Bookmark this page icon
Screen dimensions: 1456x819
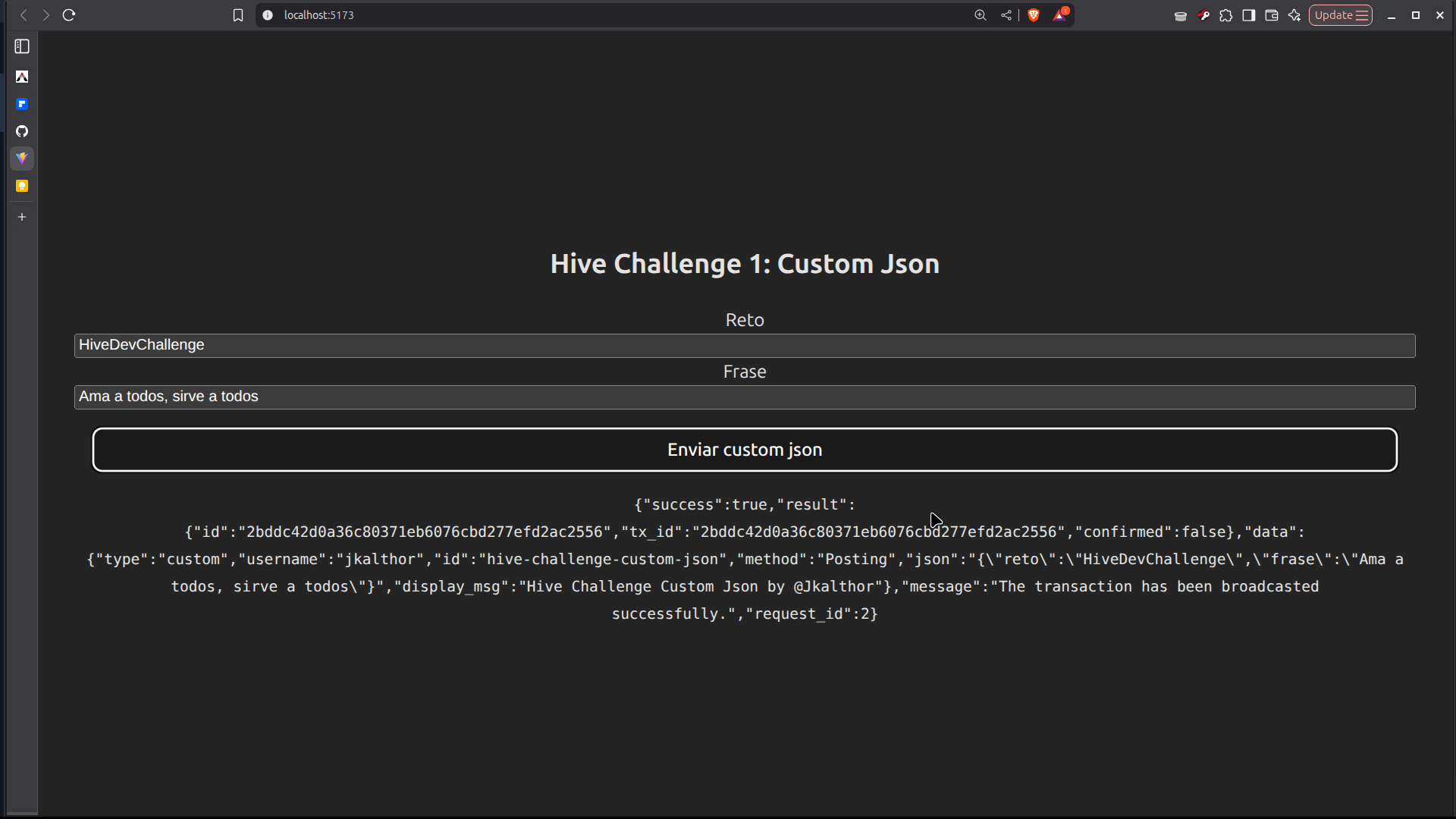coord(238,15)
